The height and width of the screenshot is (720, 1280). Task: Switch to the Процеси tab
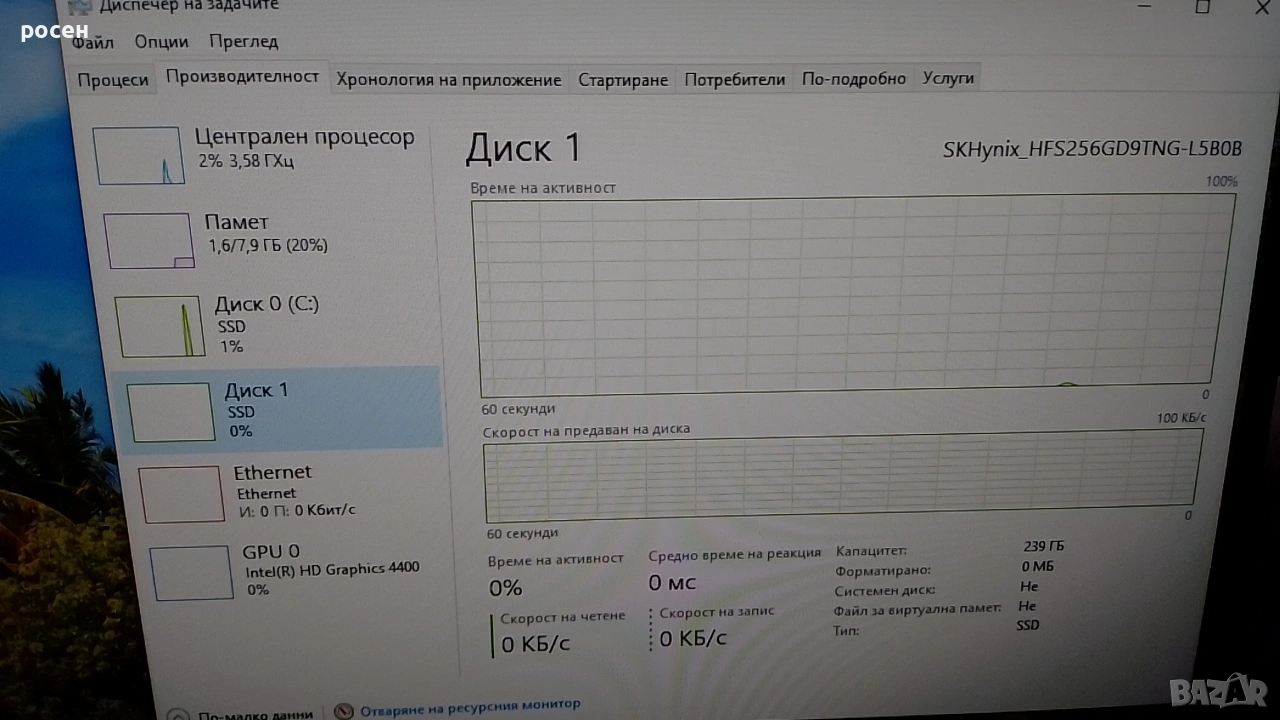click(x=113, y=80)
